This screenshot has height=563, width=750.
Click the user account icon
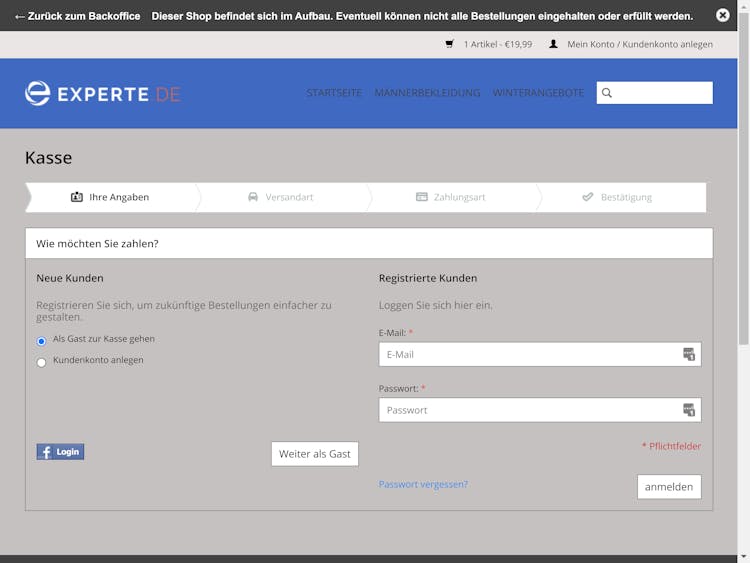553,44
